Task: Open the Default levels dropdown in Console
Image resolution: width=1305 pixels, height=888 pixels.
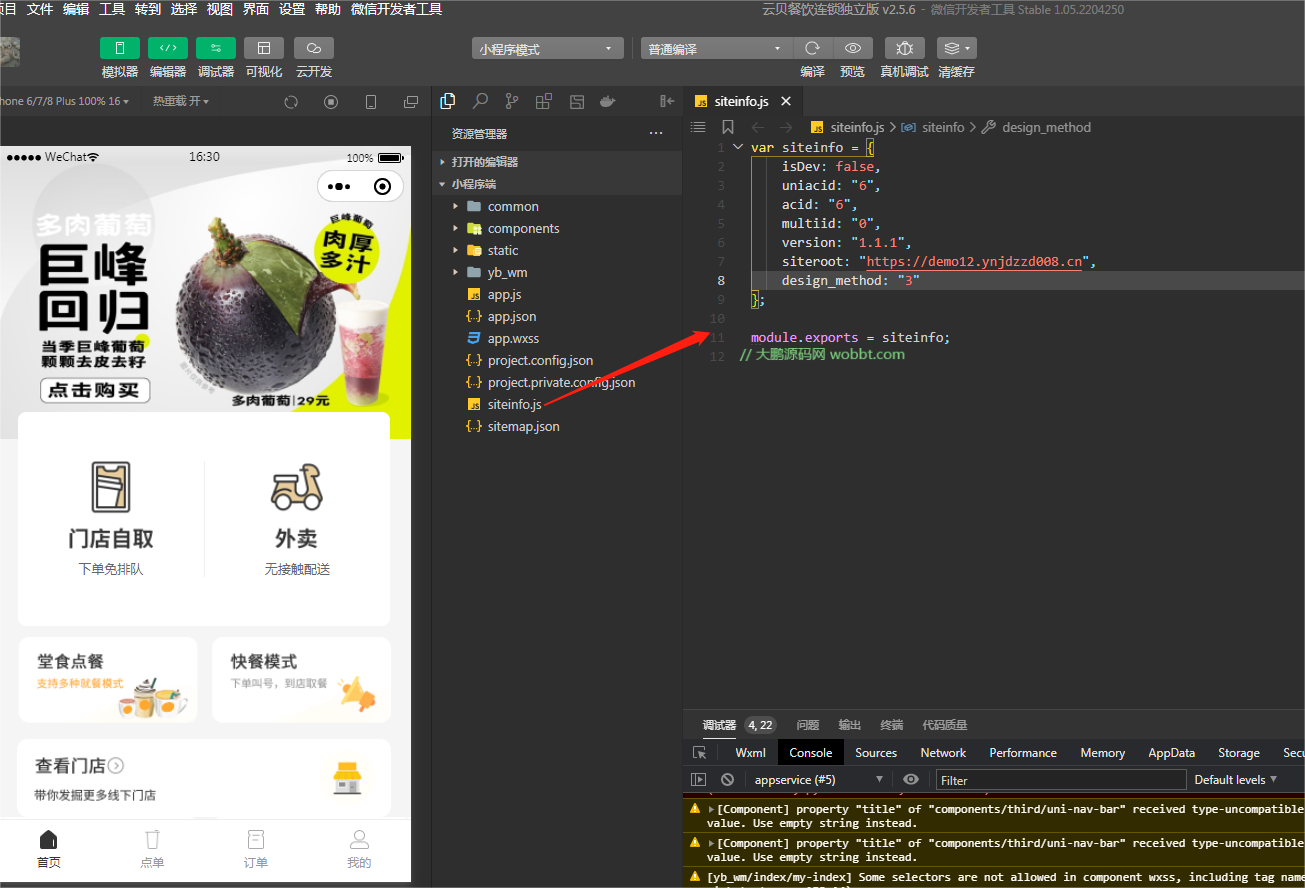Action: pos(1235,779)
